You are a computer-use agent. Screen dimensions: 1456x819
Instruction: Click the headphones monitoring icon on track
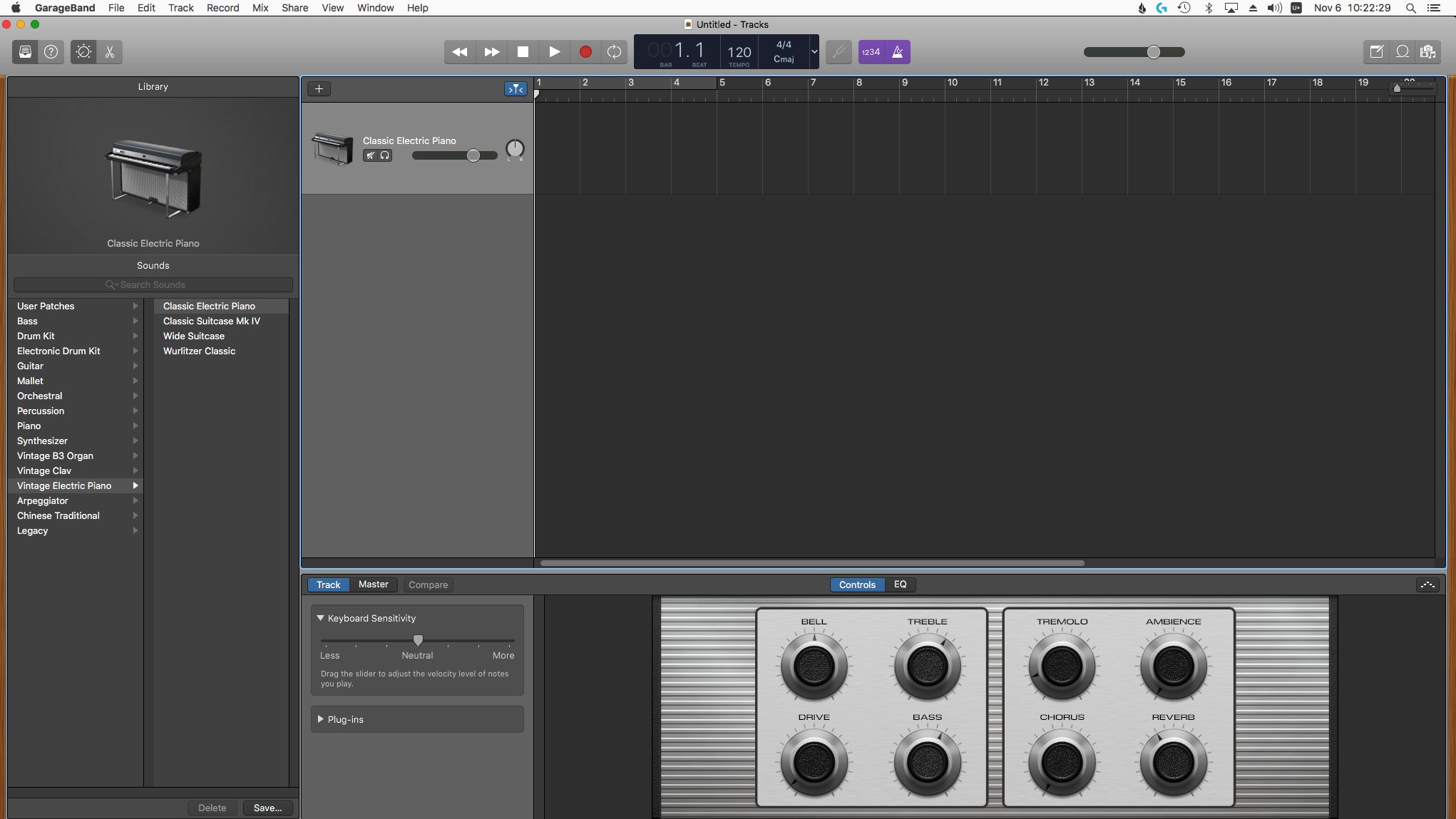[384, 156]
